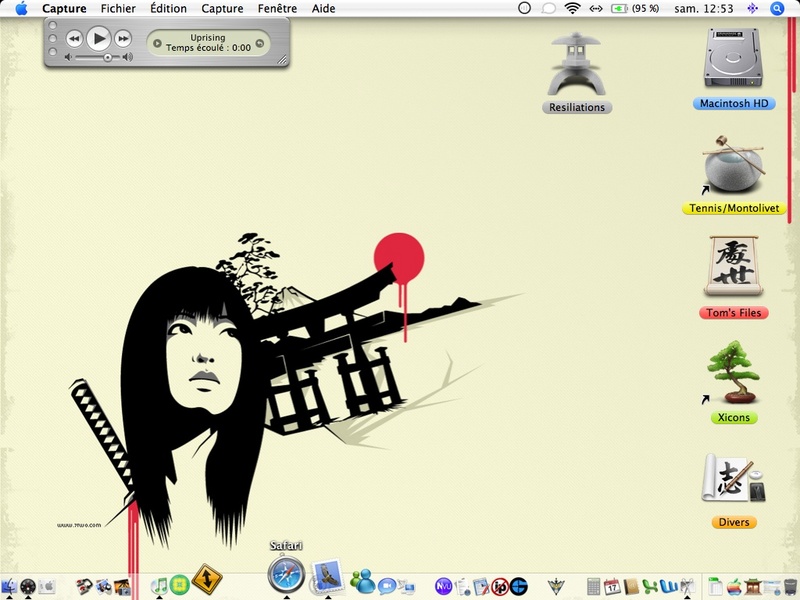Click the menu bar clock sam. 12:53
This screenshot has width=800, height=600.
(x=704, y=8)
